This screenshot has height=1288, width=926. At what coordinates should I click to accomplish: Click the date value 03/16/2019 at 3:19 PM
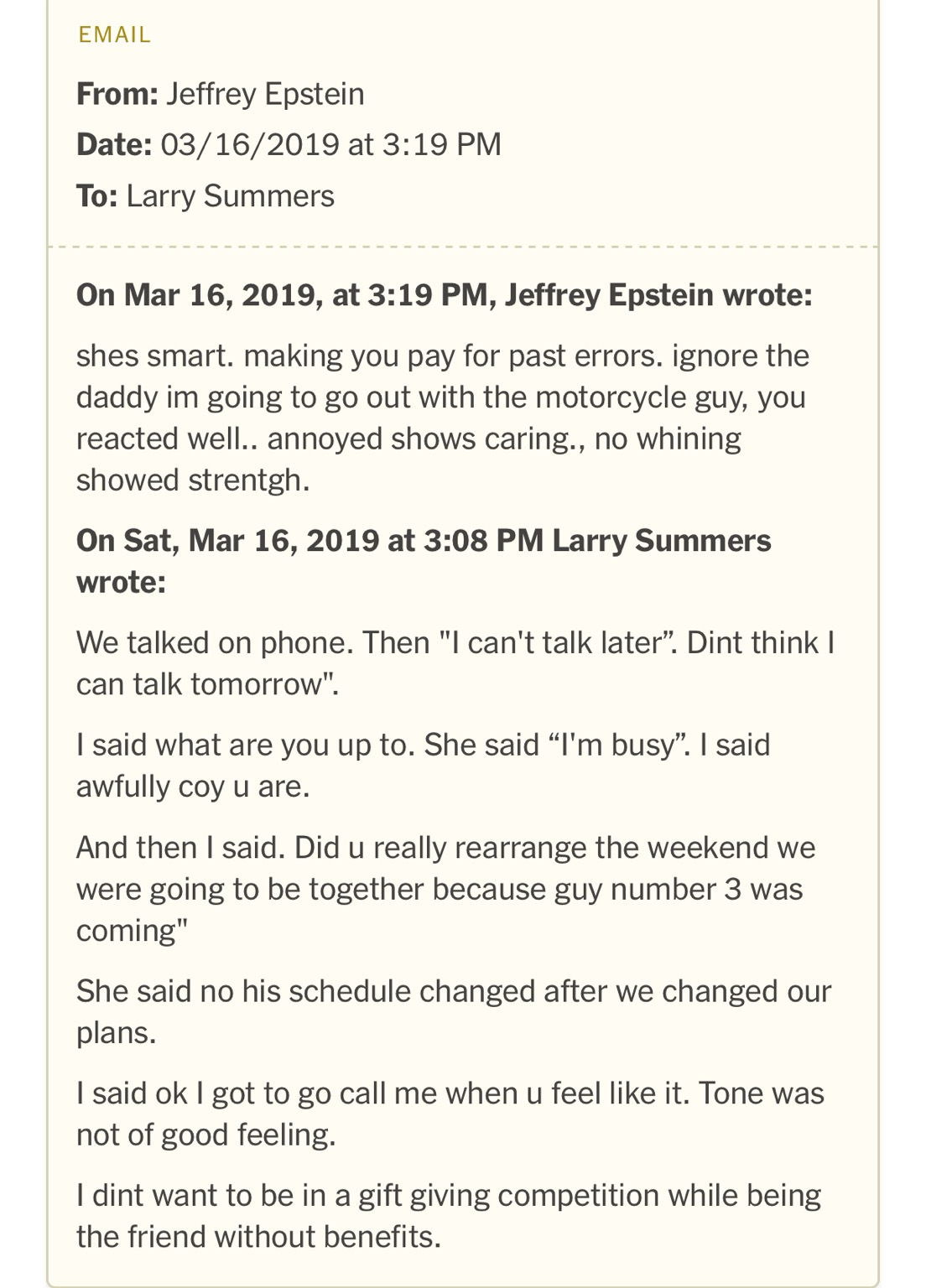click(x=330, y=144)
